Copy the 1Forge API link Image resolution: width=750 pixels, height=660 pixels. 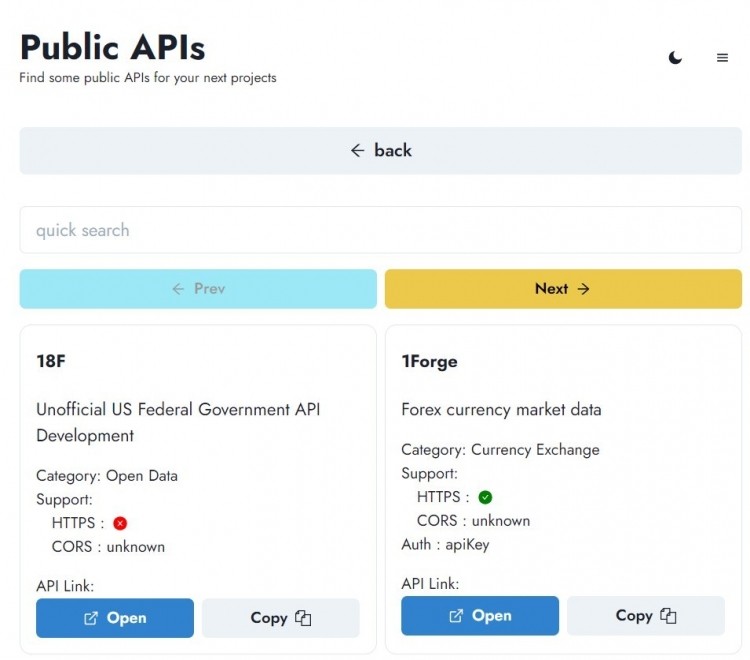pyautogui.click(x=646, y=616)
